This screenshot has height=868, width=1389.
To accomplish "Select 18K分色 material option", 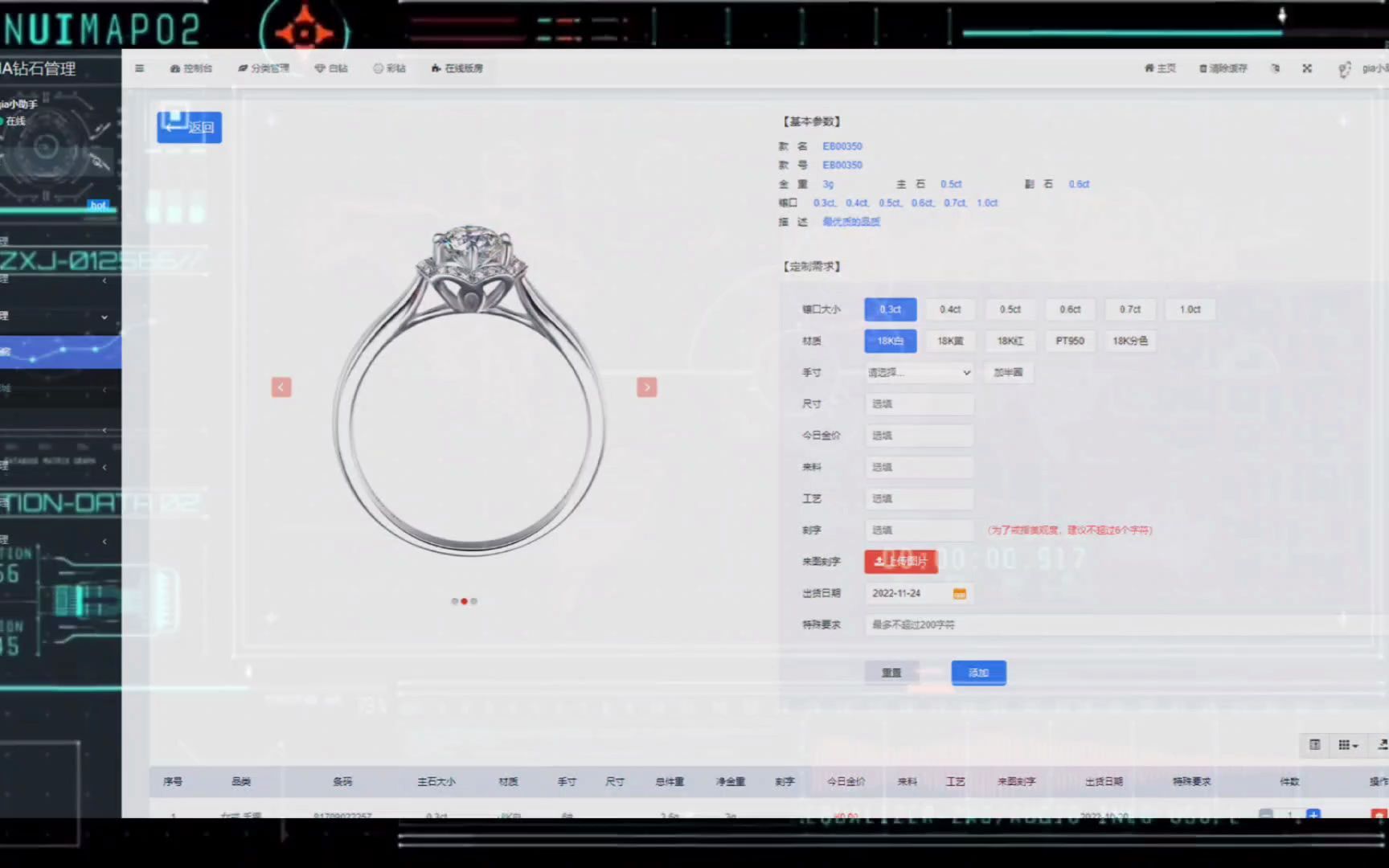I will (1130, 341).
